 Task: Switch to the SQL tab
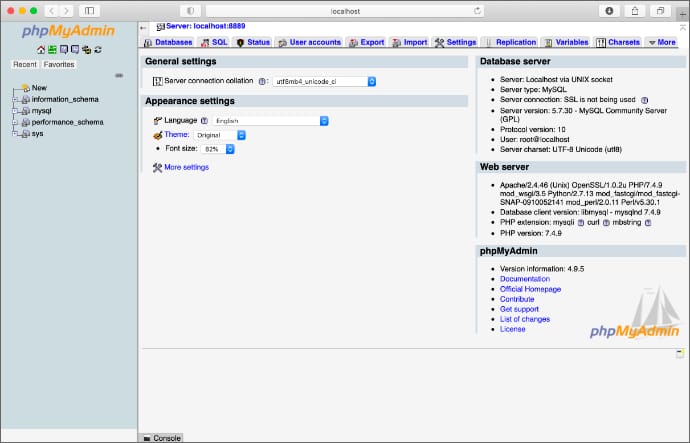coord(213,43)
